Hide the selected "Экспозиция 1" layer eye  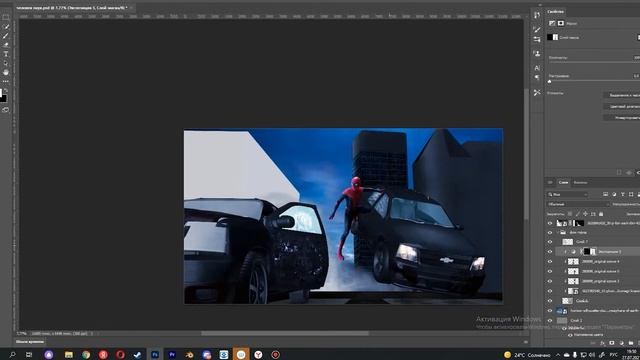tap(550, 252)
